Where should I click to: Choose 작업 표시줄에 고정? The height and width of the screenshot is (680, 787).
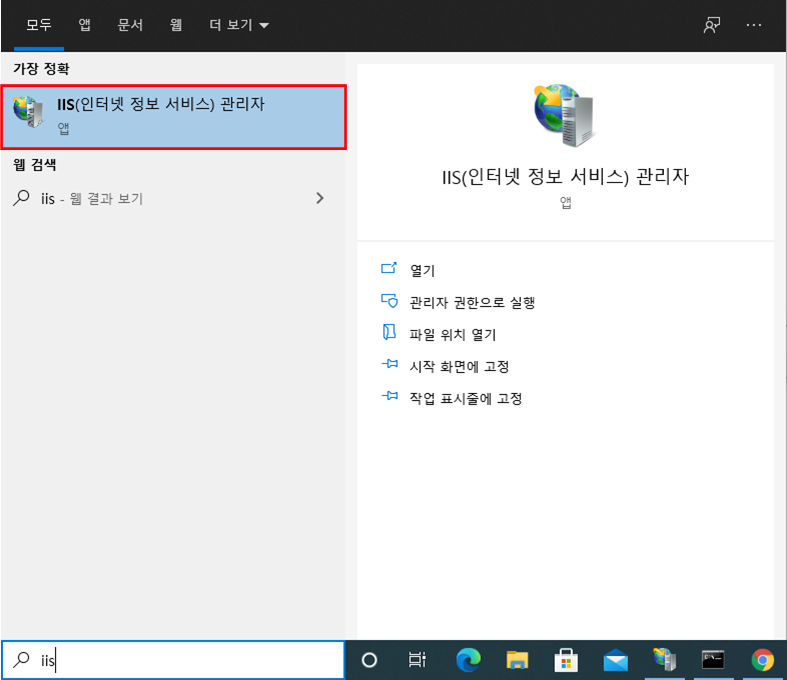(466, 398)
